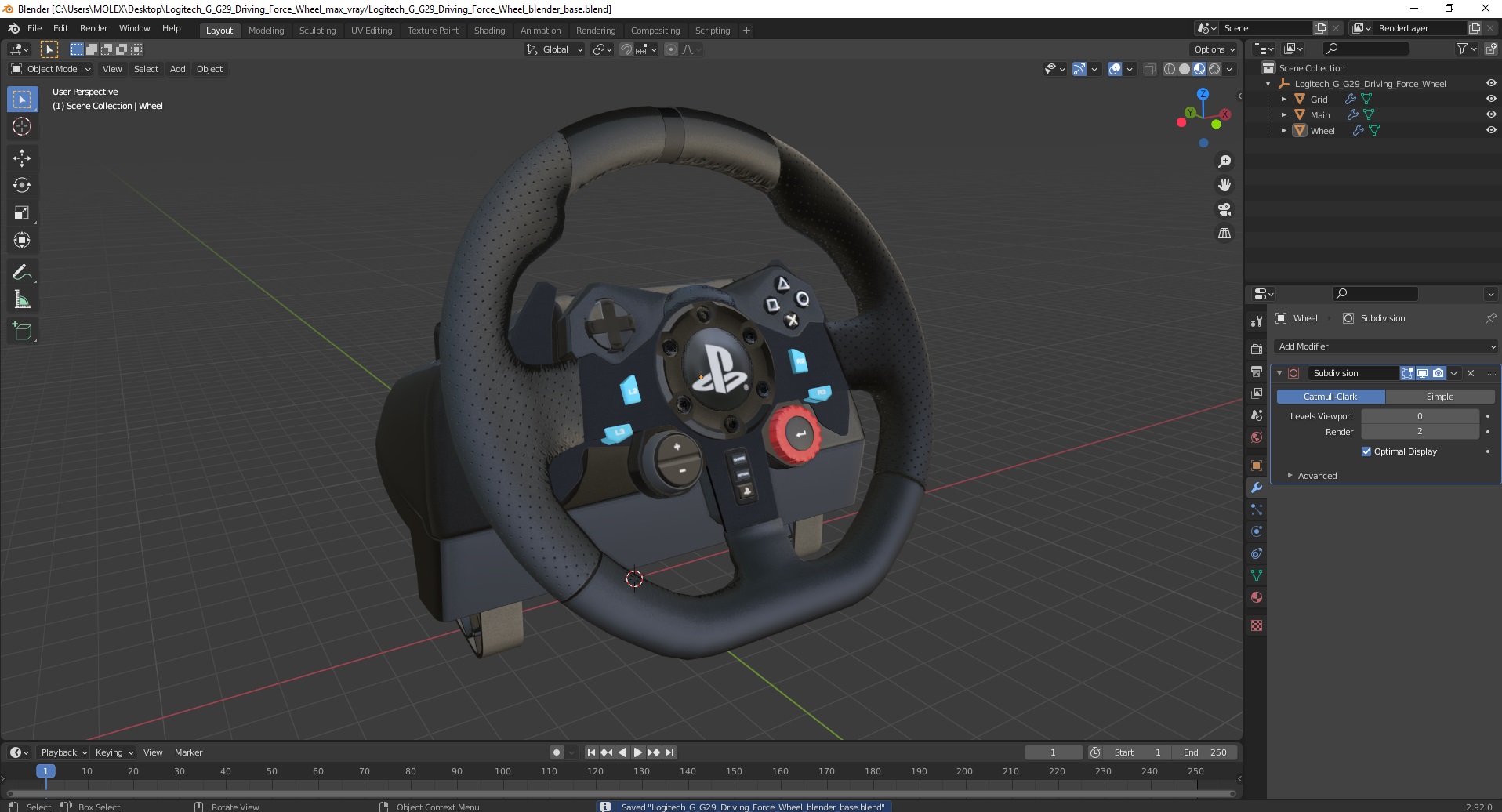Open Playback dropdown in timeline
This screenshot has height=812, width=1502.
coord(63,752)
